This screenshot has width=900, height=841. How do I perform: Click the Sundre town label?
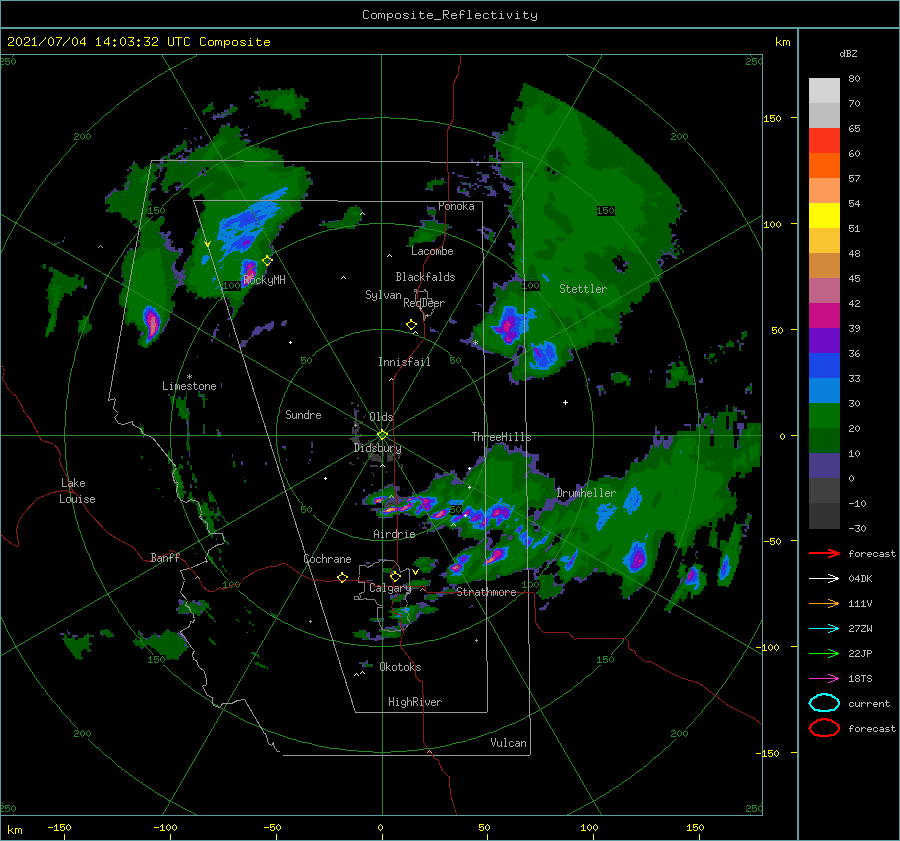pyautogui.click(x=303, y=414)
